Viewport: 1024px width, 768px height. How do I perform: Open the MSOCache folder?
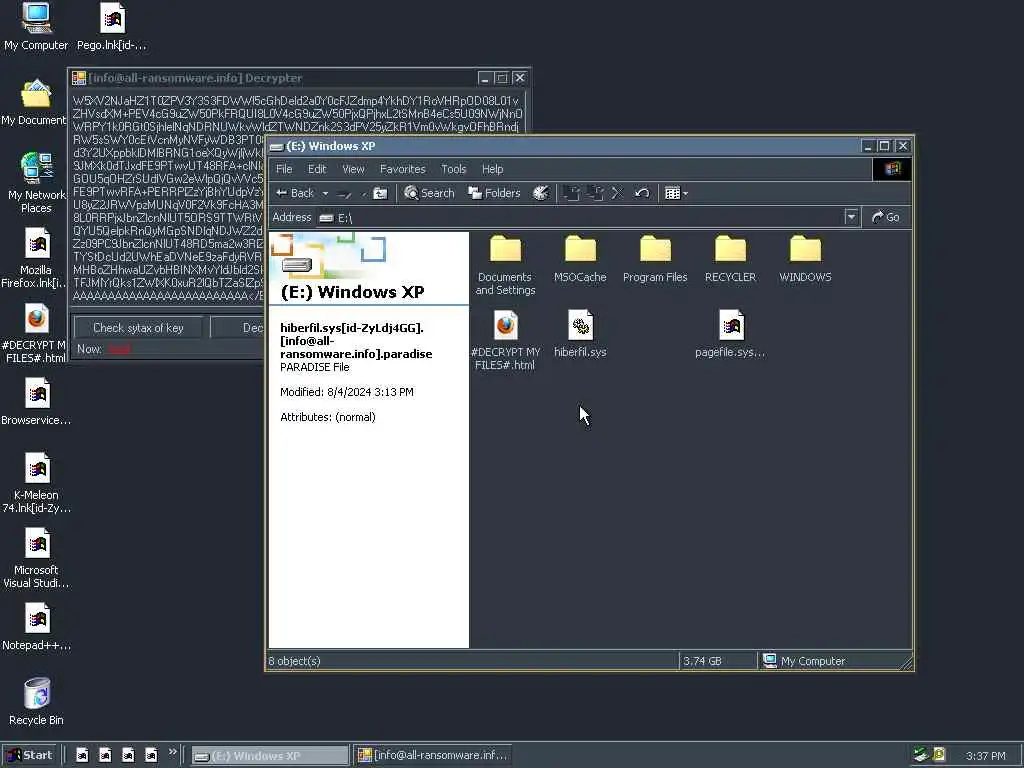coord(580,259)
